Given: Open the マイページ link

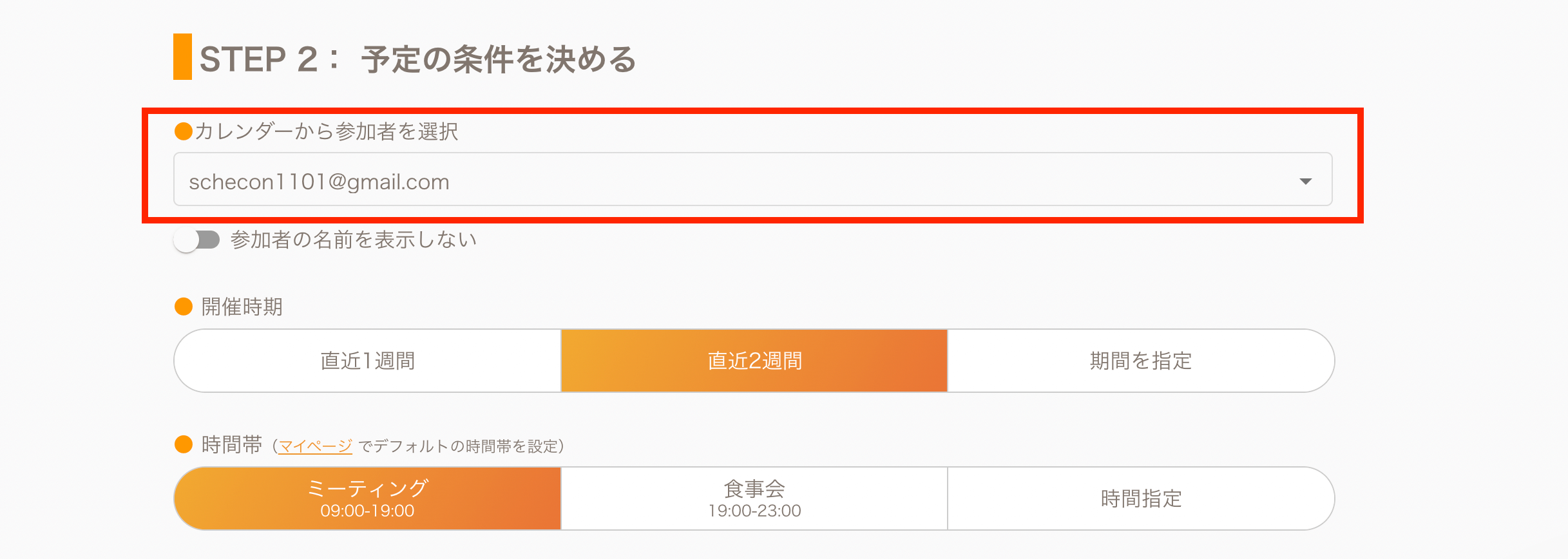Looking at the screenshot, I should [x=316, y=446].
